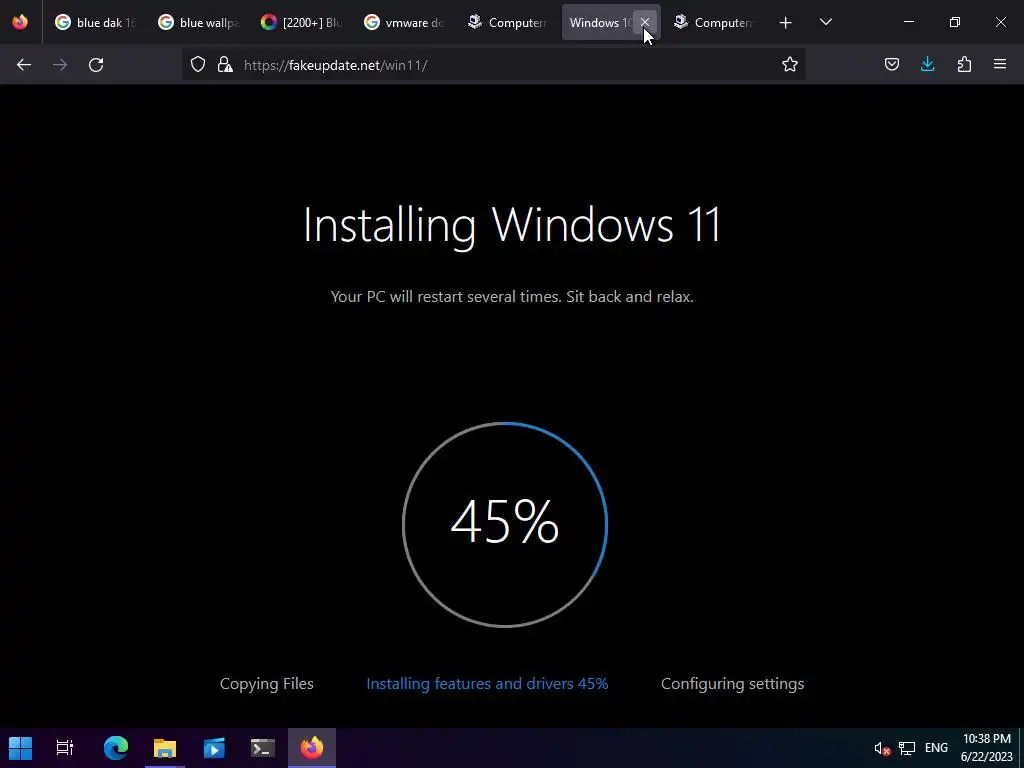Open the network tray icon

(x=906, y=748)
